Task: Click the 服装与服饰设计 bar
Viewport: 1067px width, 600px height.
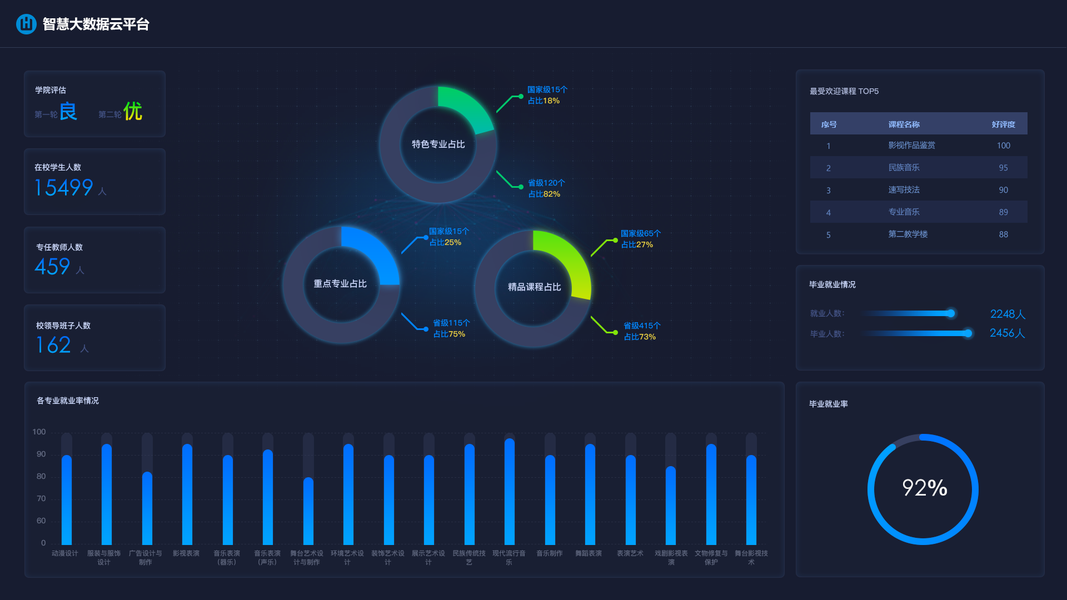Action: [x=107, y=495]
